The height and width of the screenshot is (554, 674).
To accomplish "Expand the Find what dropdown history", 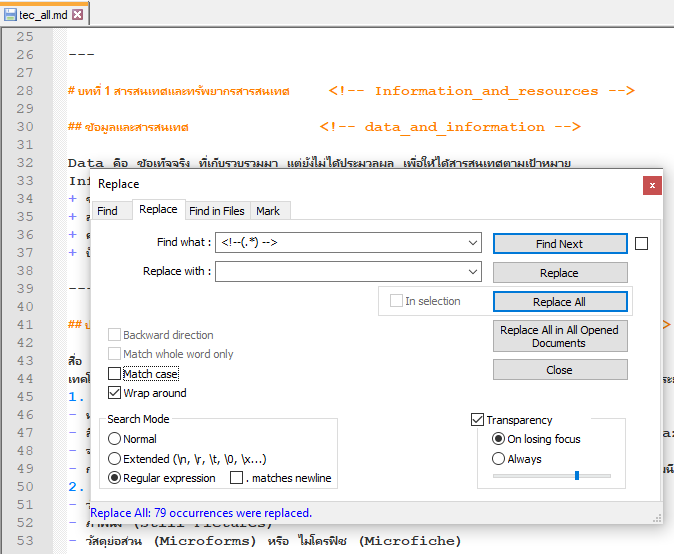I will (x=473, y=243).
